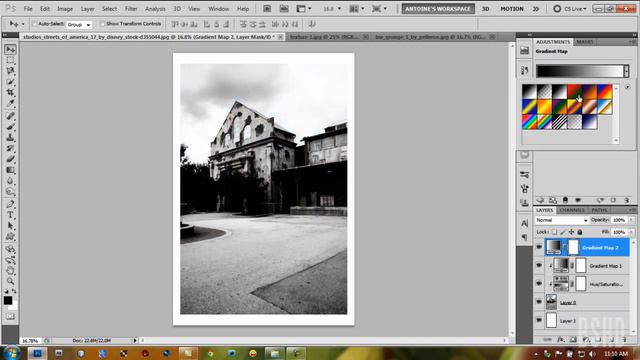
Task: Click the Gradient Map 2 layer mask thumbnail
Action: tap(573, 247)
